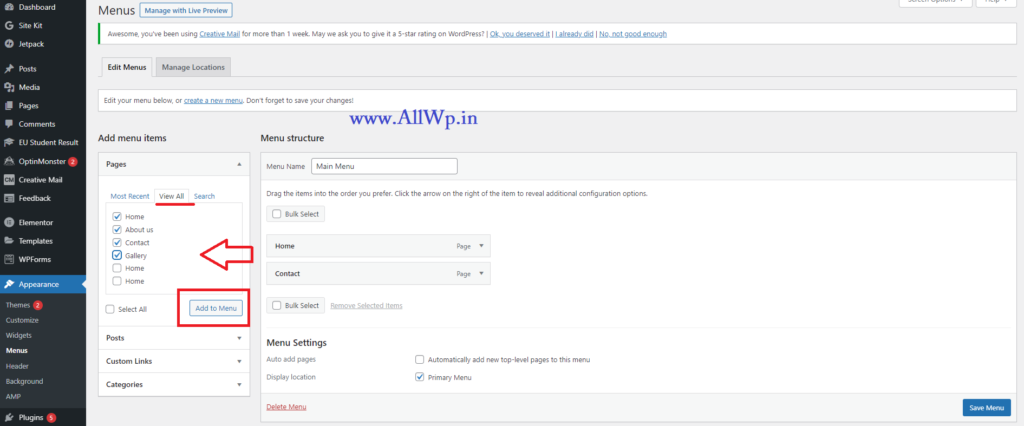Click the Site Kit G icon
The image size is (1024, 426).
point(9,25)
